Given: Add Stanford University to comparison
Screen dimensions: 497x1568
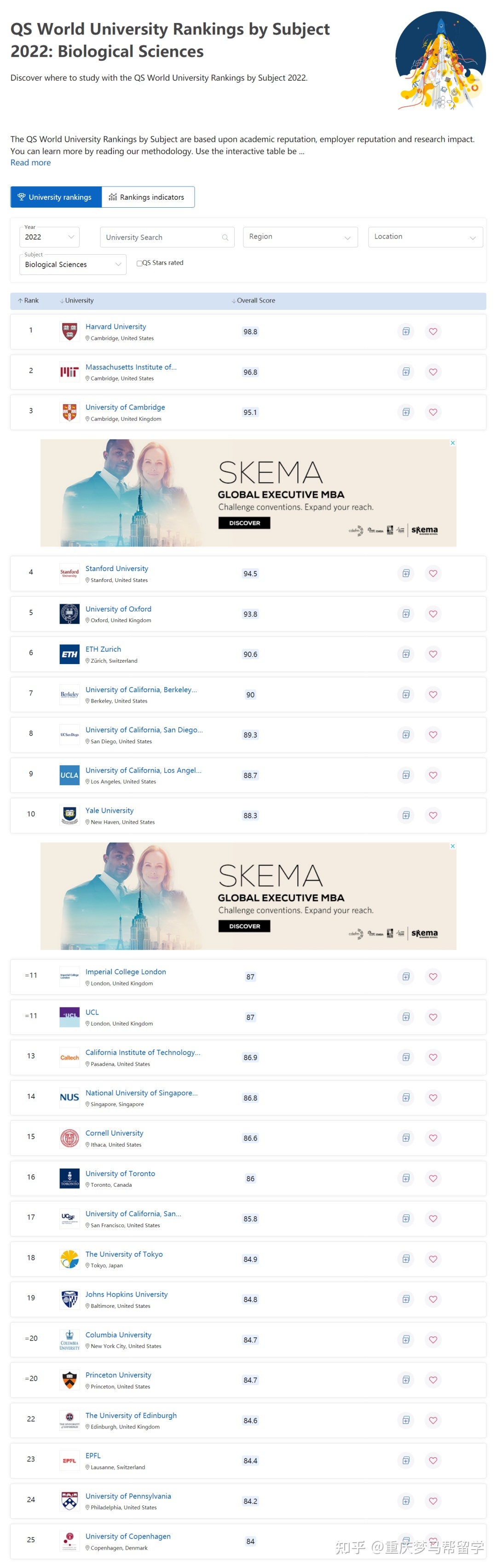Looking at the screenshot, I should tap(406, 573).
